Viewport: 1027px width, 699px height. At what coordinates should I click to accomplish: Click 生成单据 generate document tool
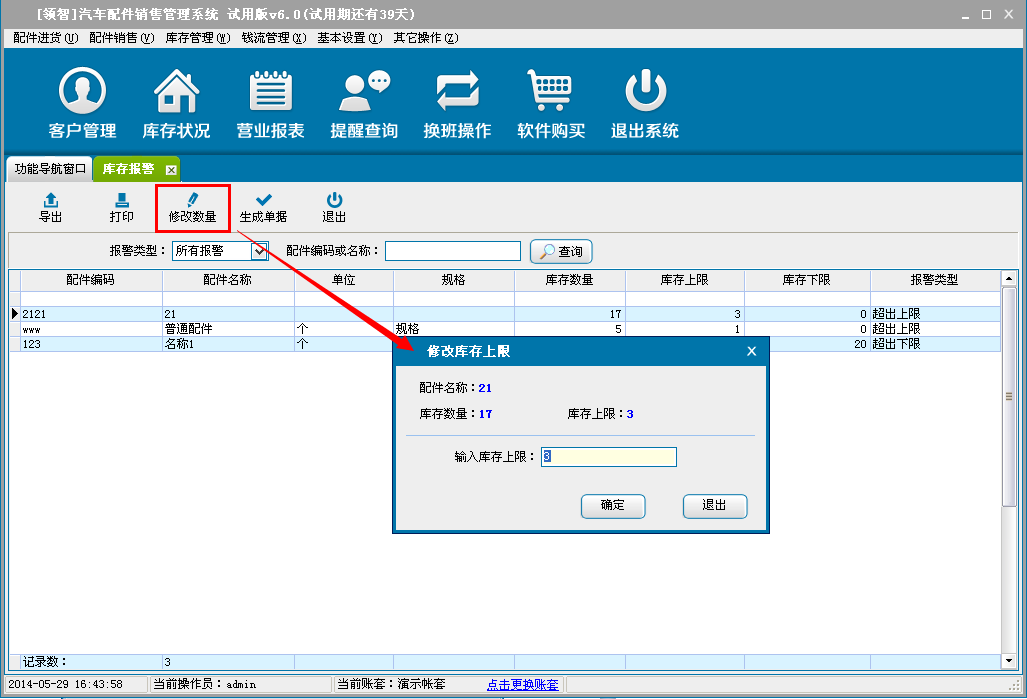tap(263, 208)
